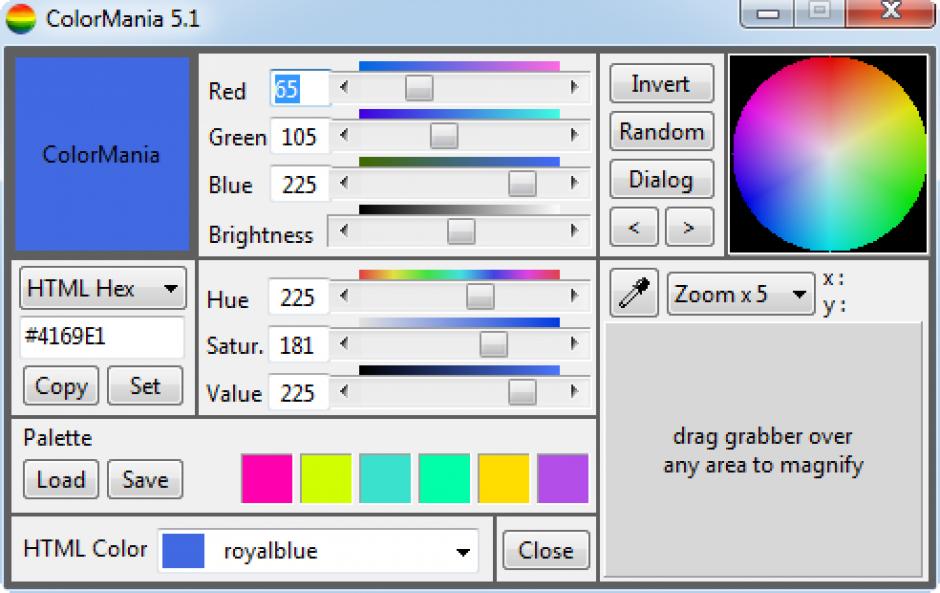Select the Green slider thumb
The height and width of the screenshot is (593, 940).
coord(444,136)
